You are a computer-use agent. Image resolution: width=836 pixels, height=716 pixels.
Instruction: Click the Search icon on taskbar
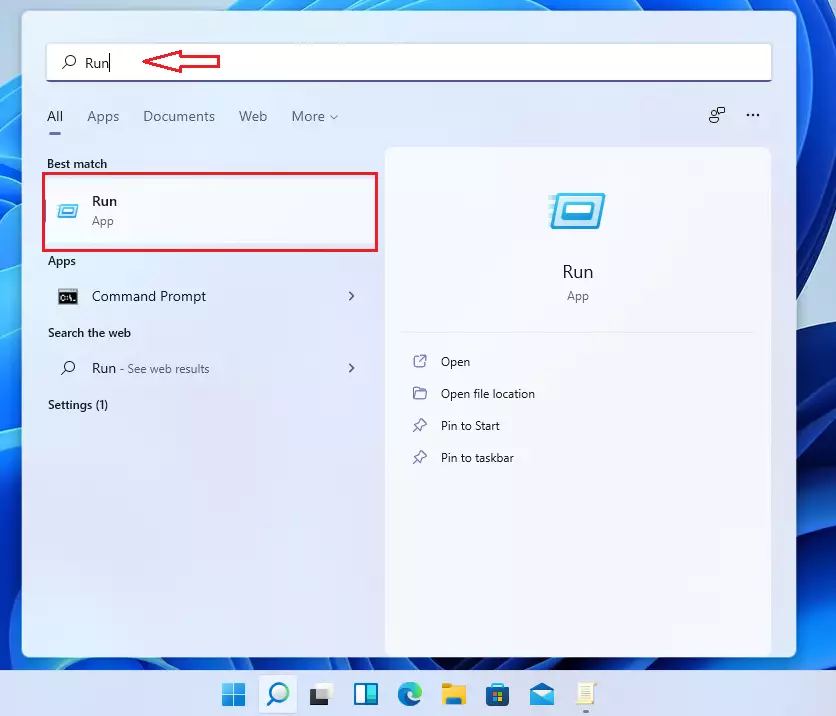tap(278, 694)
